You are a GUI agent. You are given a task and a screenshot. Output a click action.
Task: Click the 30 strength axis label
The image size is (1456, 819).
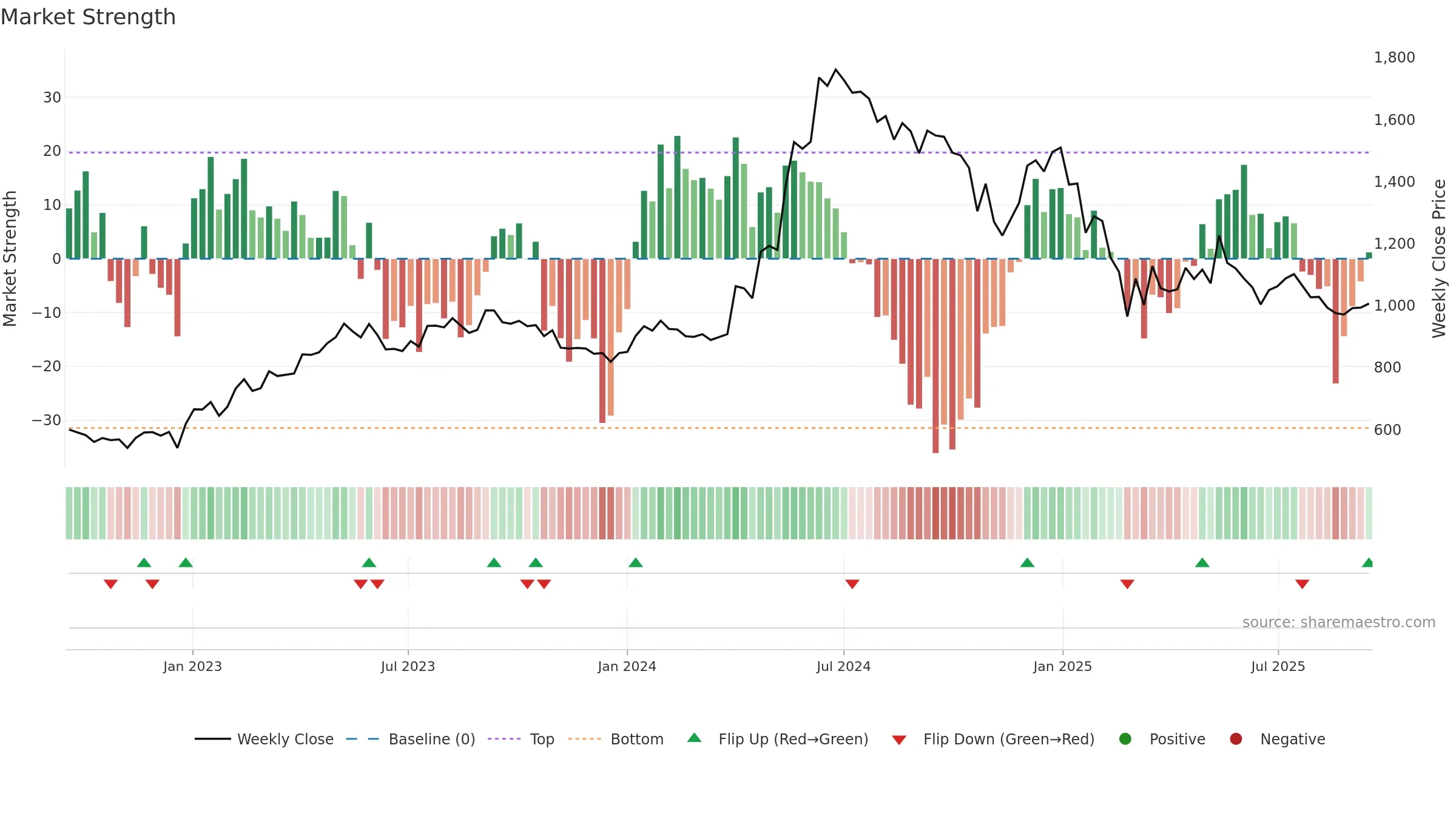[52, 98]
